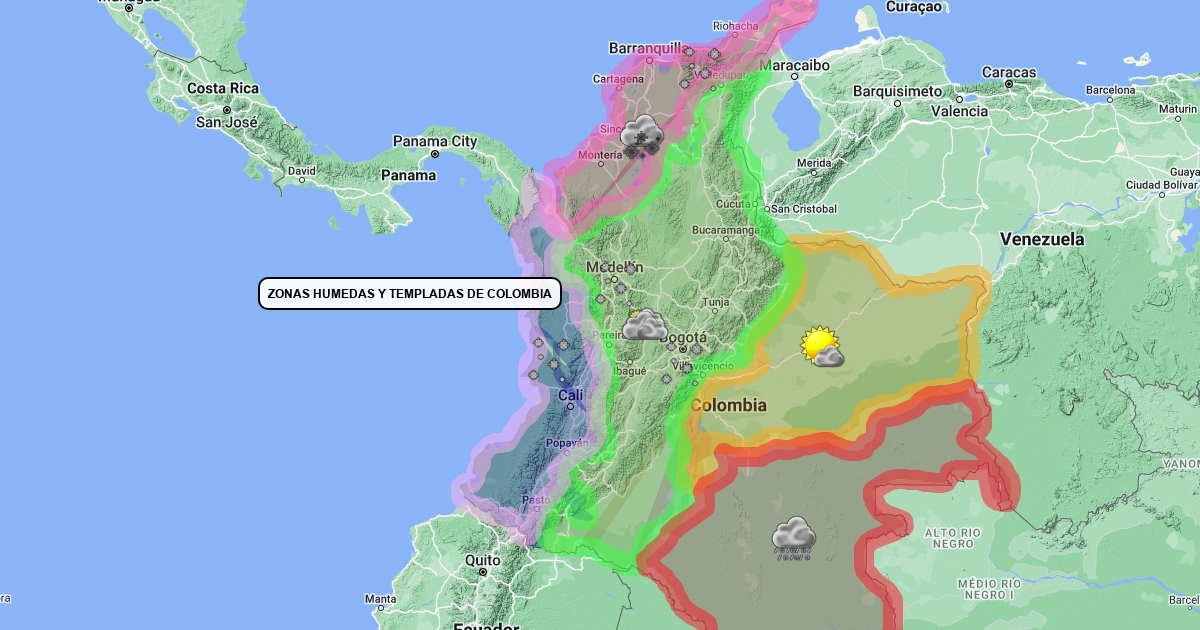Click the rain cloud icon in red zone
The height and width of the screenshot is (630, 1200).
(794, 537)
